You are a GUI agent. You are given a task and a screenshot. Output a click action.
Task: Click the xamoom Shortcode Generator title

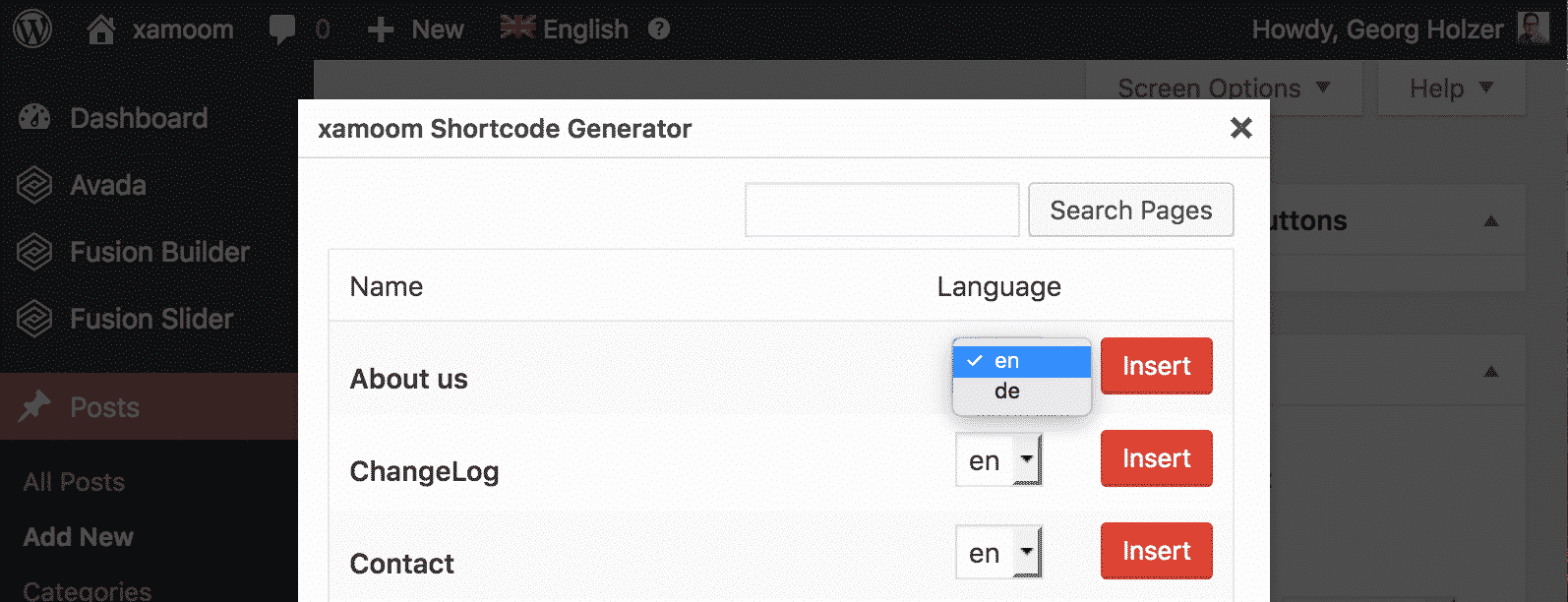pyautogui.click(x=505, y=129)
